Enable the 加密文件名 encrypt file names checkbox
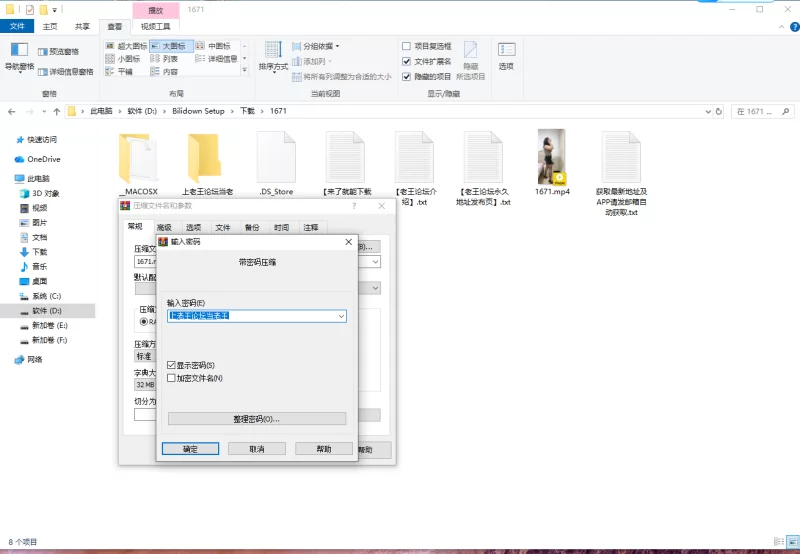 [172, 378]
